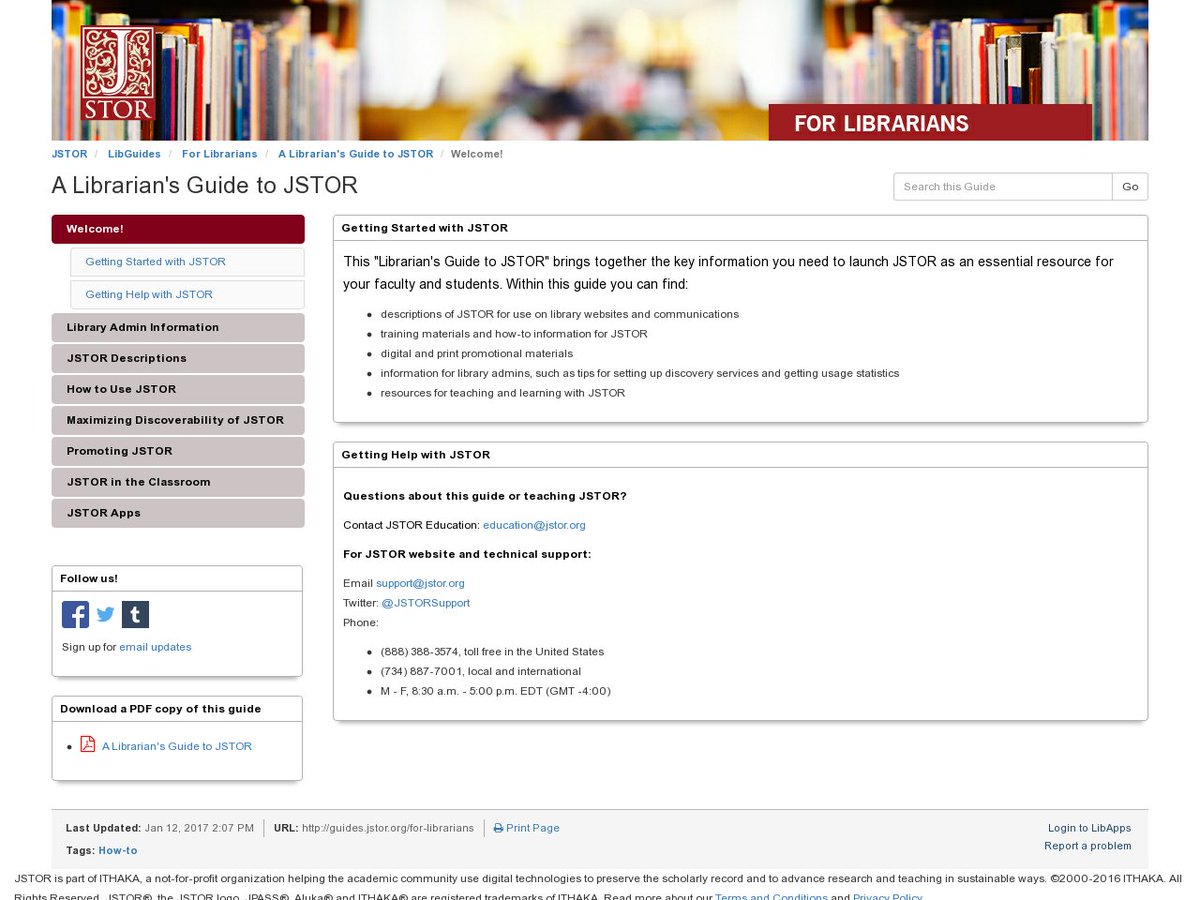Open the JSTOR Descriptions tab
This screenshot has width=1200, height=900.
178,358
